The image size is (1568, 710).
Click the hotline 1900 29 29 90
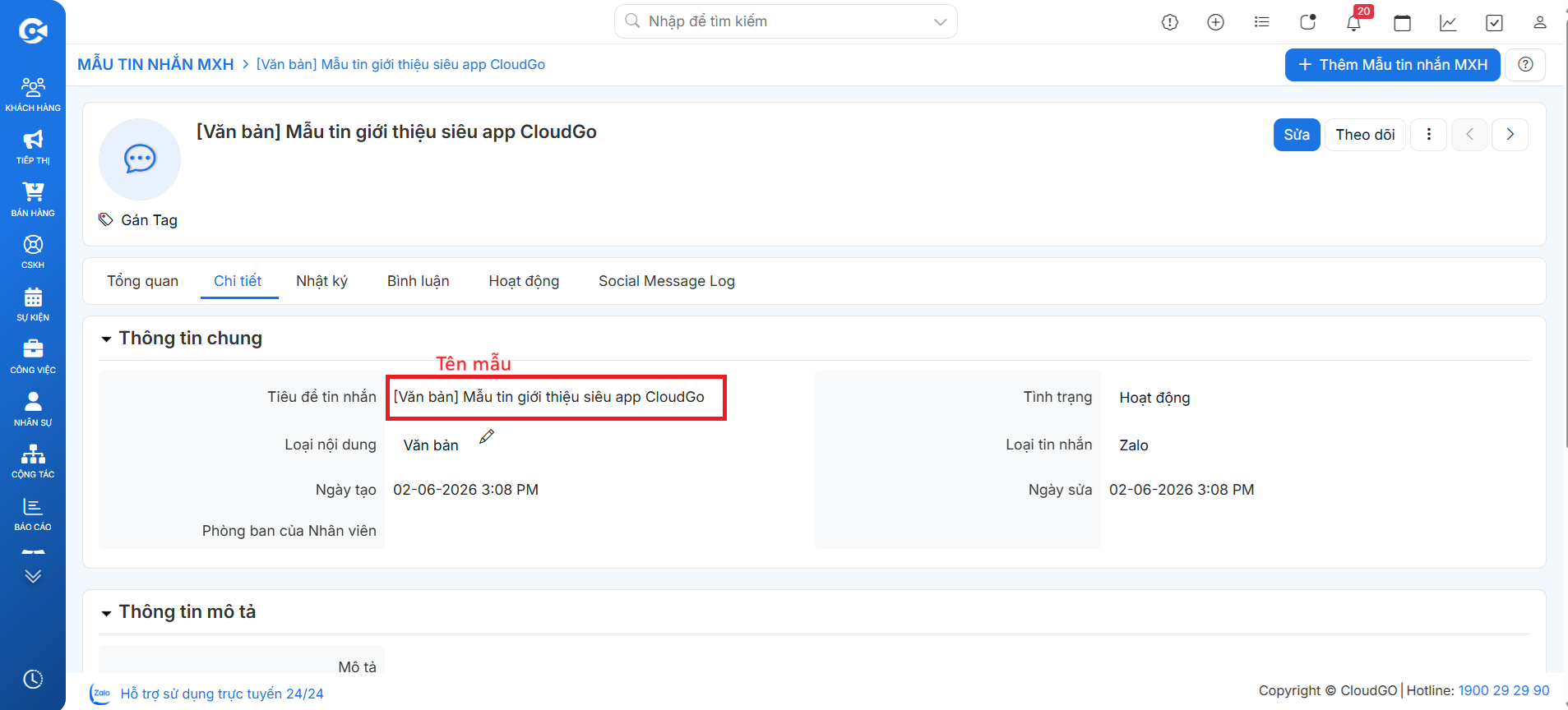1504,690
